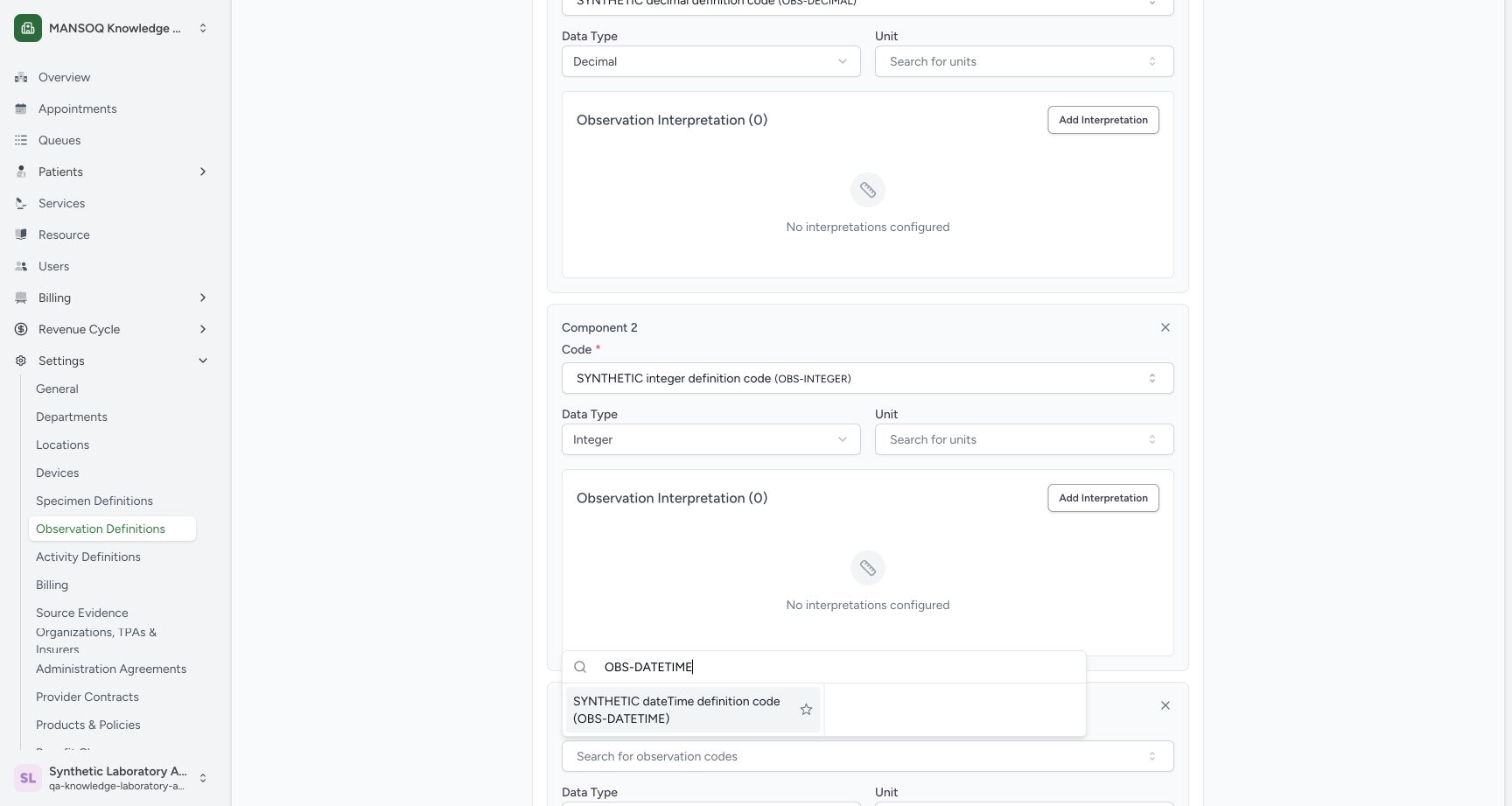Open the Integer data type dropdown
The image size is (1512, 806).
pyautogui.click(x=710, y=439)
